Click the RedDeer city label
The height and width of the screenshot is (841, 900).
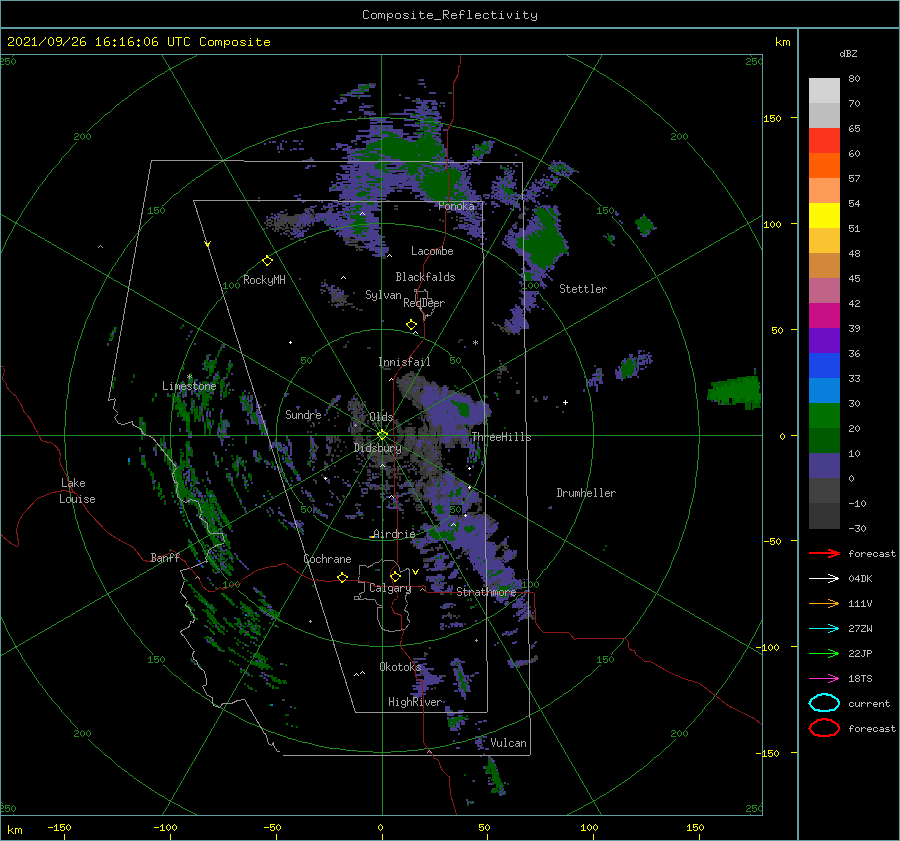(424, 303)
